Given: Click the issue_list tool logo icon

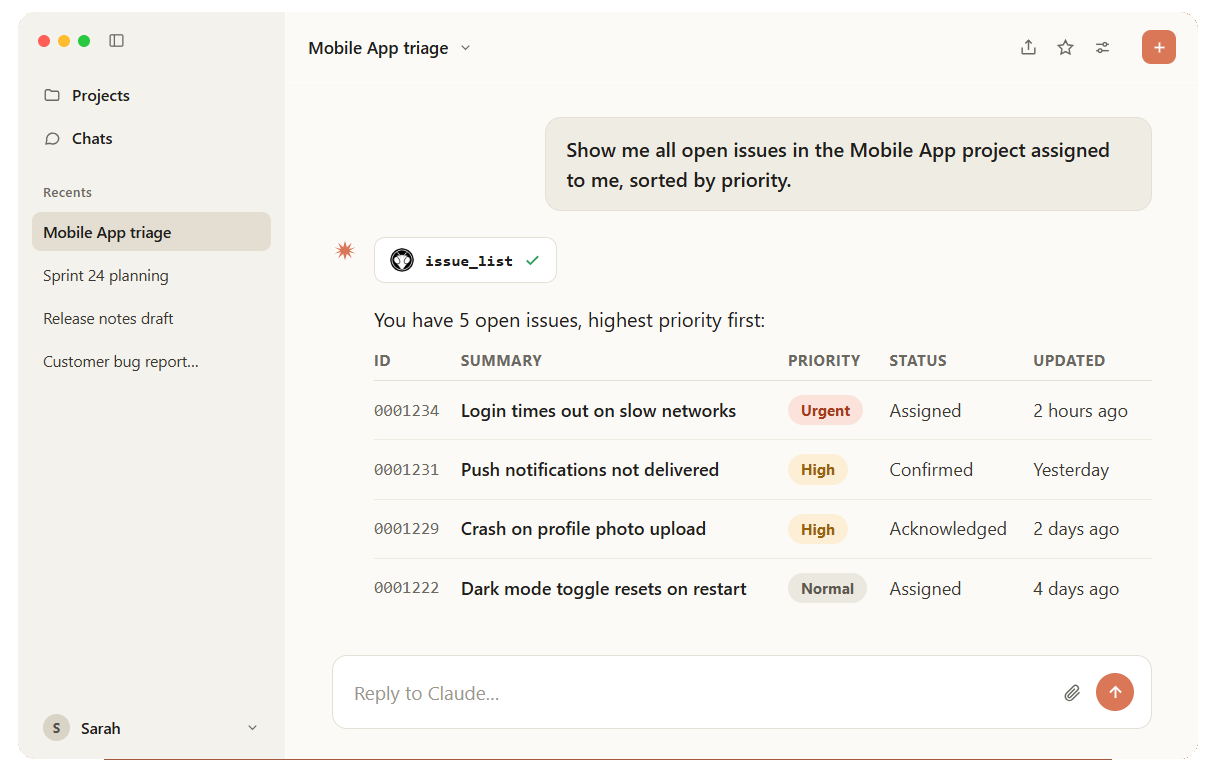Looking at the screenshot, I should click(402, 260).
